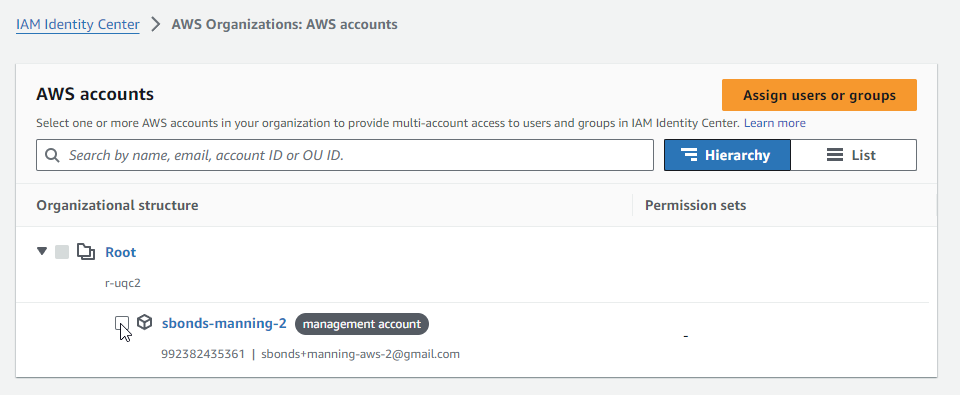The width and height of the screenshot is (960, 395).
Task: Open the Root link
Action: click(x=121, y=252)
